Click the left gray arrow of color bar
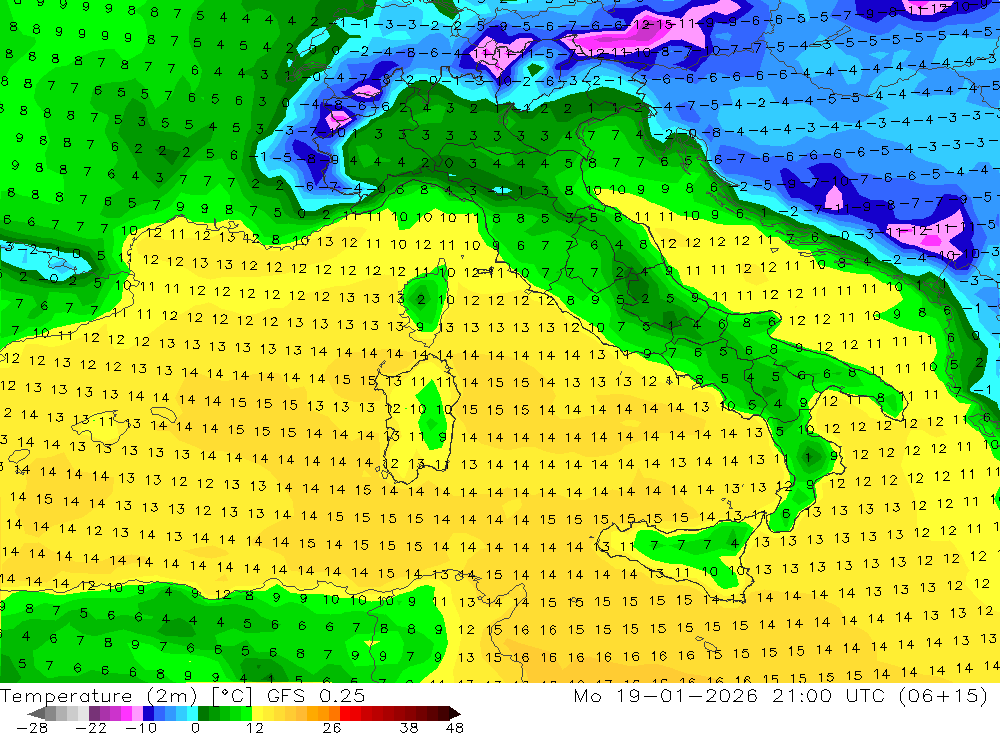 point(37,713)
